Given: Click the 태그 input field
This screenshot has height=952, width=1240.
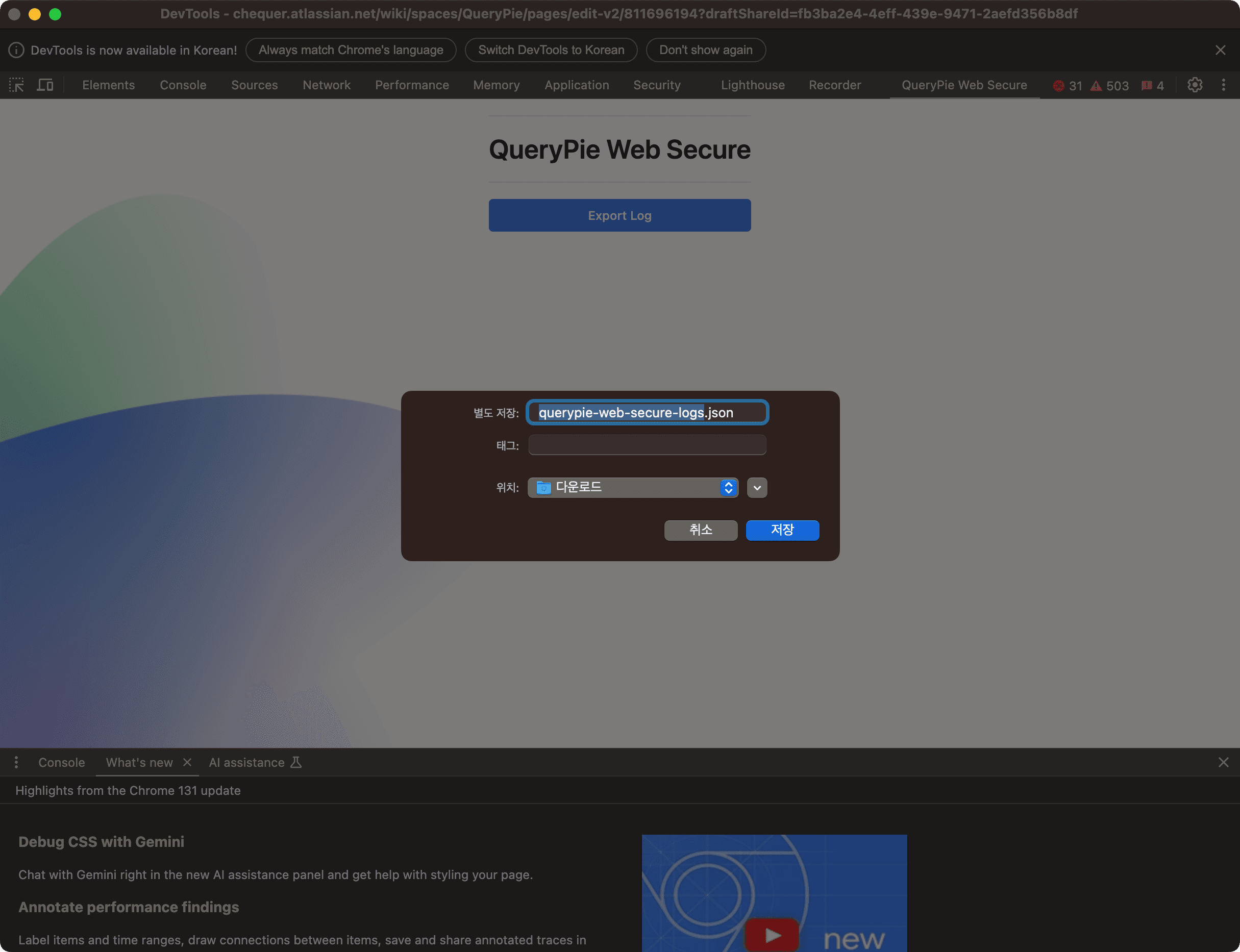Looking at the screenshot, I should pos(646,445).
